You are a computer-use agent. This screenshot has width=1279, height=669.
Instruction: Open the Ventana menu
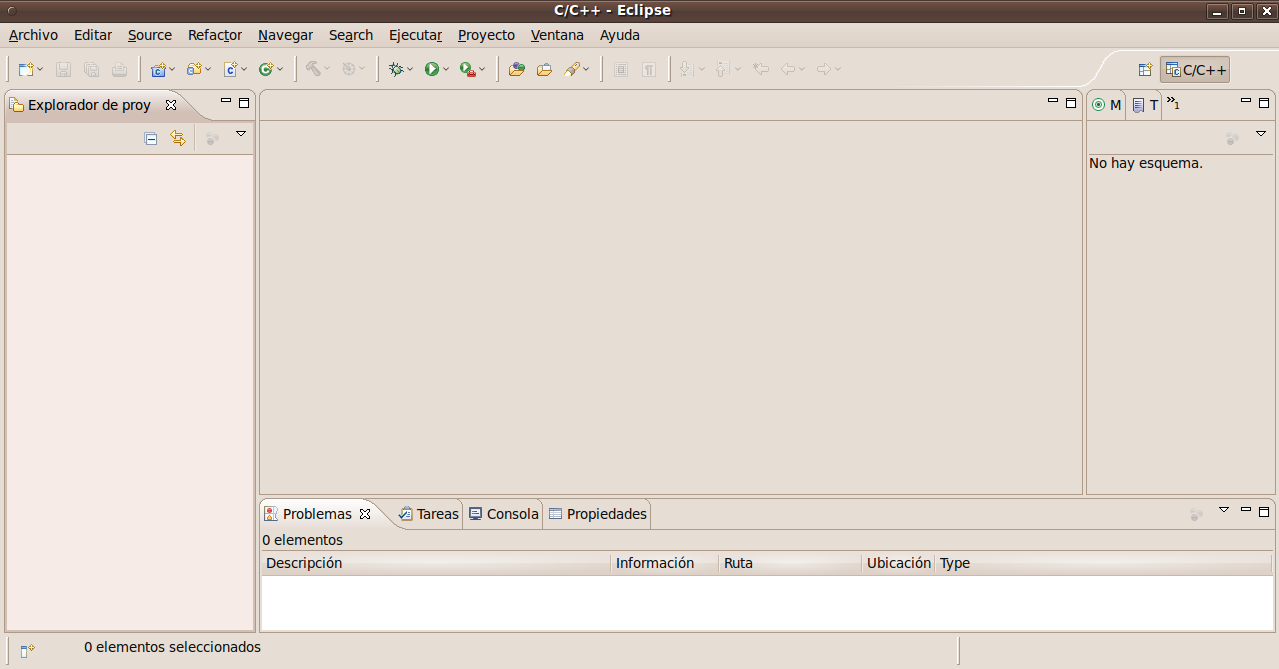[x=557, y=35]
